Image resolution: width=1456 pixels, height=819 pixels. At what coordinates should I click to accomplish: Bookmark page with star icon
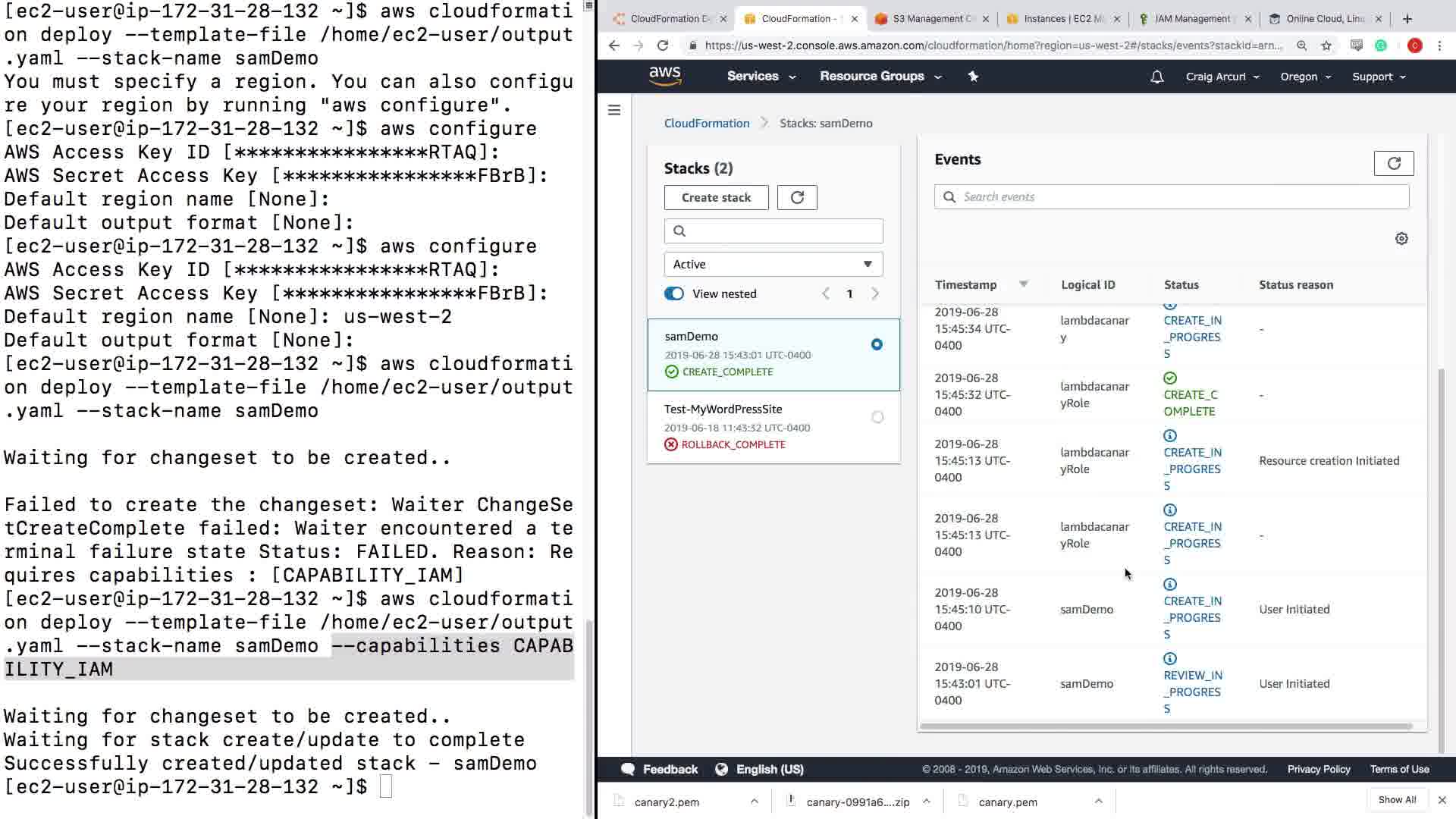(1326, 45)
